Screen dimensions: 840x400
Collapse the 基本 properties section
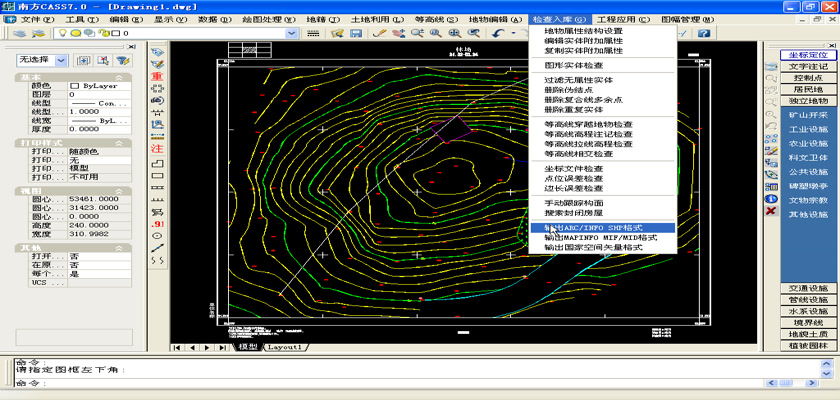pyautogui.click(x=119, y=78)
